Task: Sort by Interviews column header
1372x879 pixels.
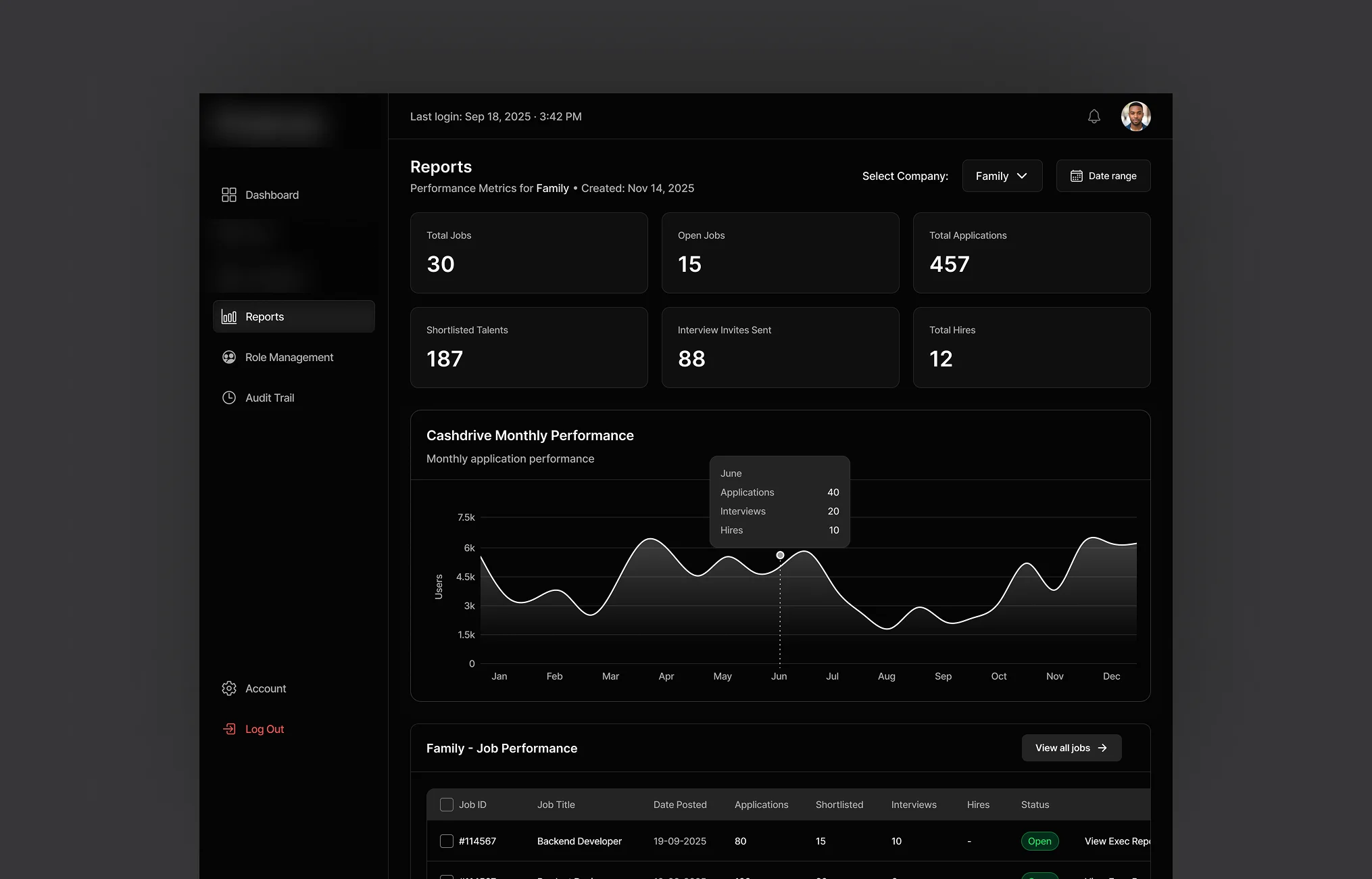Action: point(914,805)
